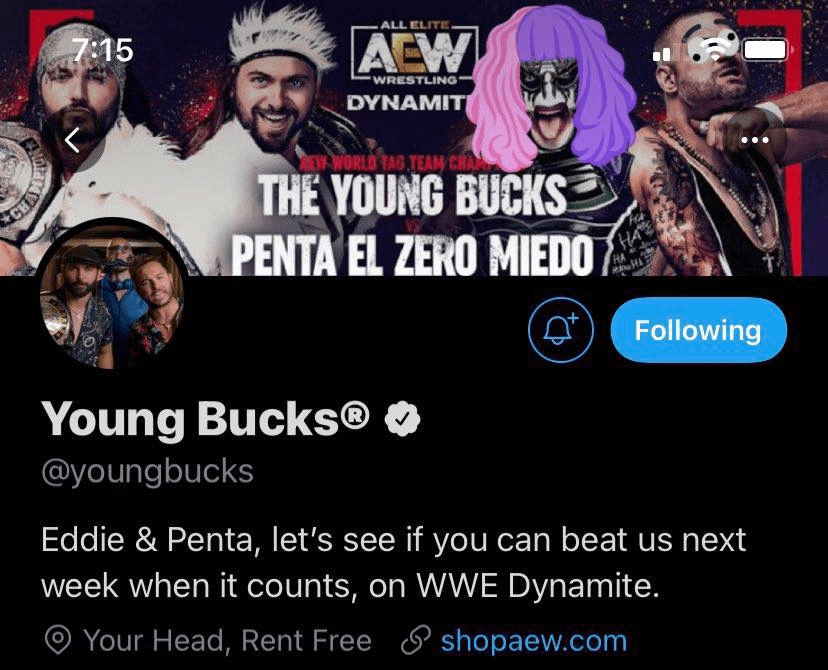Tap the battery icon in status bar
The image size is (828, 670).
(768, 49)
